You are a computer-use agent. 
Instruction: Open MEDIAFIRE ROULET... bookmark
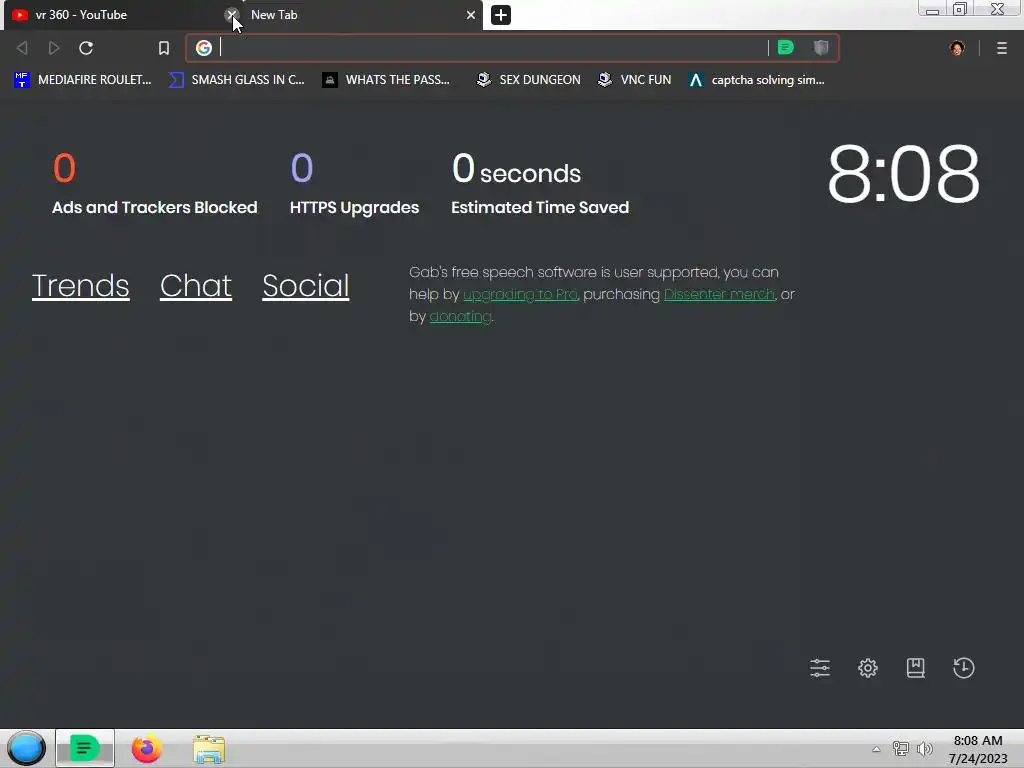82,80
